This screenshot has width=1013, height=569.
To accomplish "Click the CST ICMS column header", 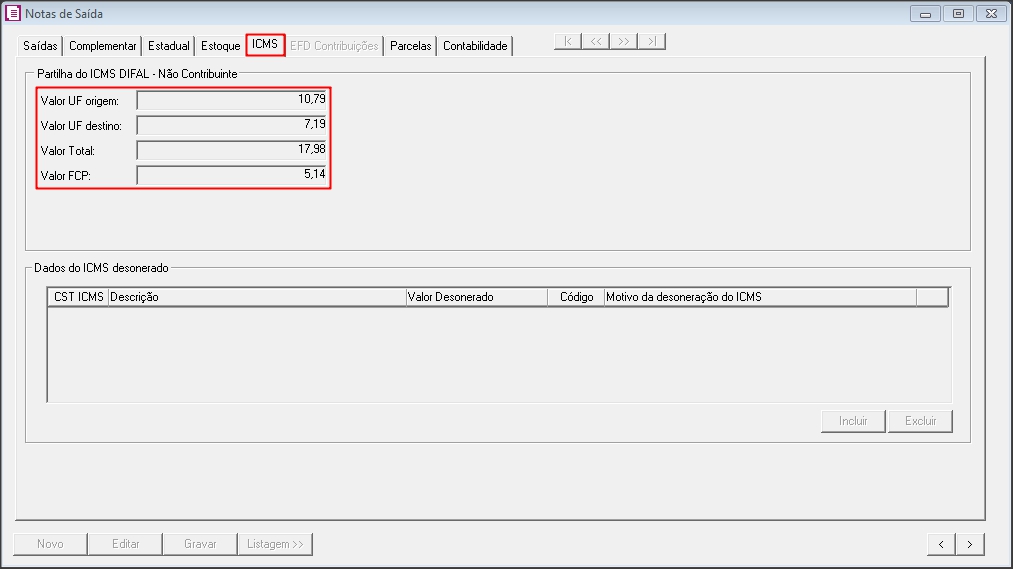I will coord(78,297).
